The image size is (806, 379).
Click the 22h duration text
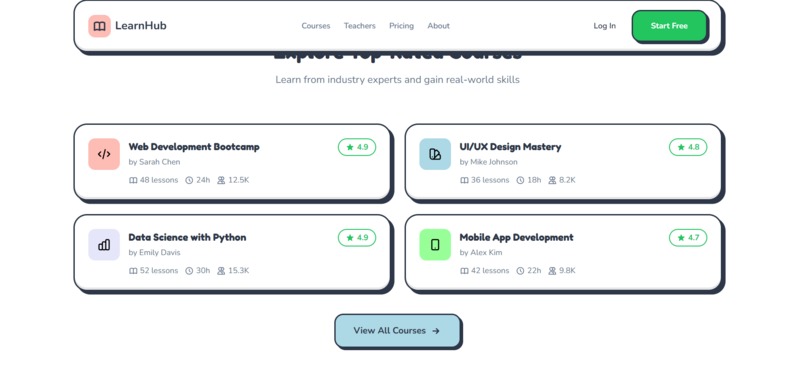coord(534,270)
